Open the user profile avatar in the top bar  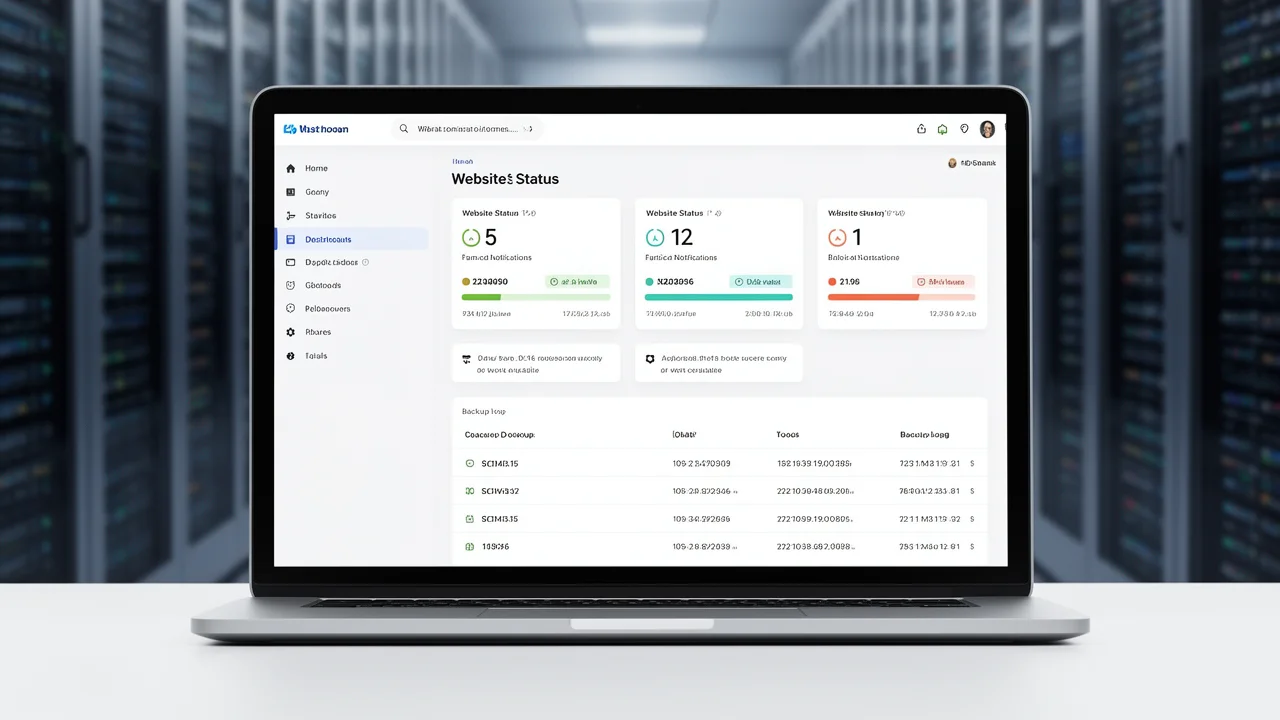(987, 129)
